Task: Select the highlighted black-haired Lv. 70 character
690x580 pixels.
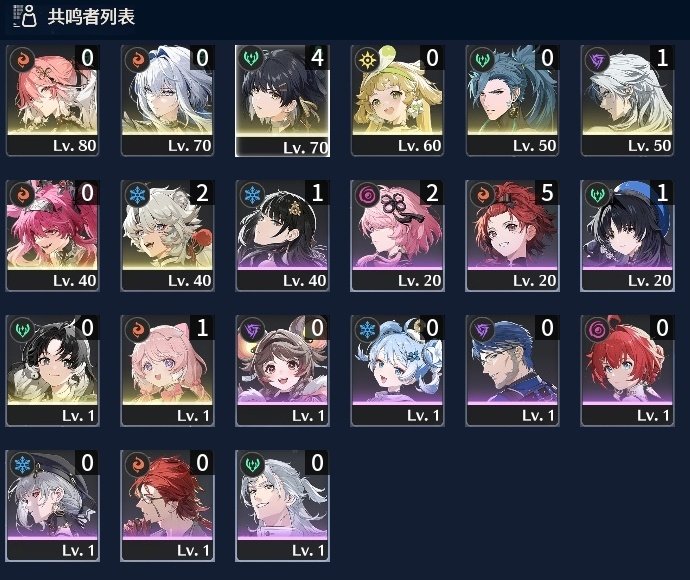Action: pos(282,100)
